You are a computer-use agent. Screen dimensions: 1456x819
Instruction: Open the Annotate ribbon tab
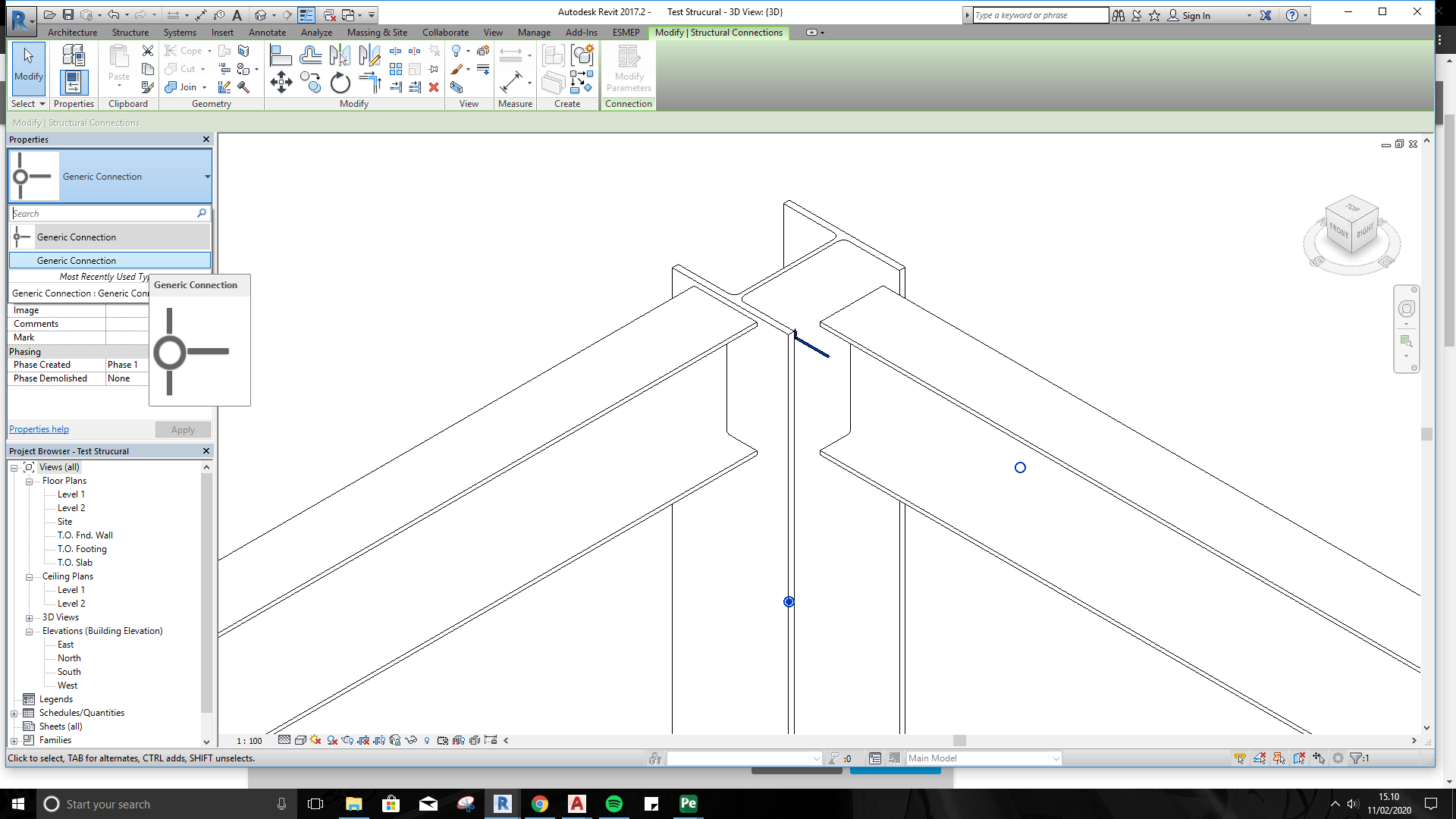point(267,33)
